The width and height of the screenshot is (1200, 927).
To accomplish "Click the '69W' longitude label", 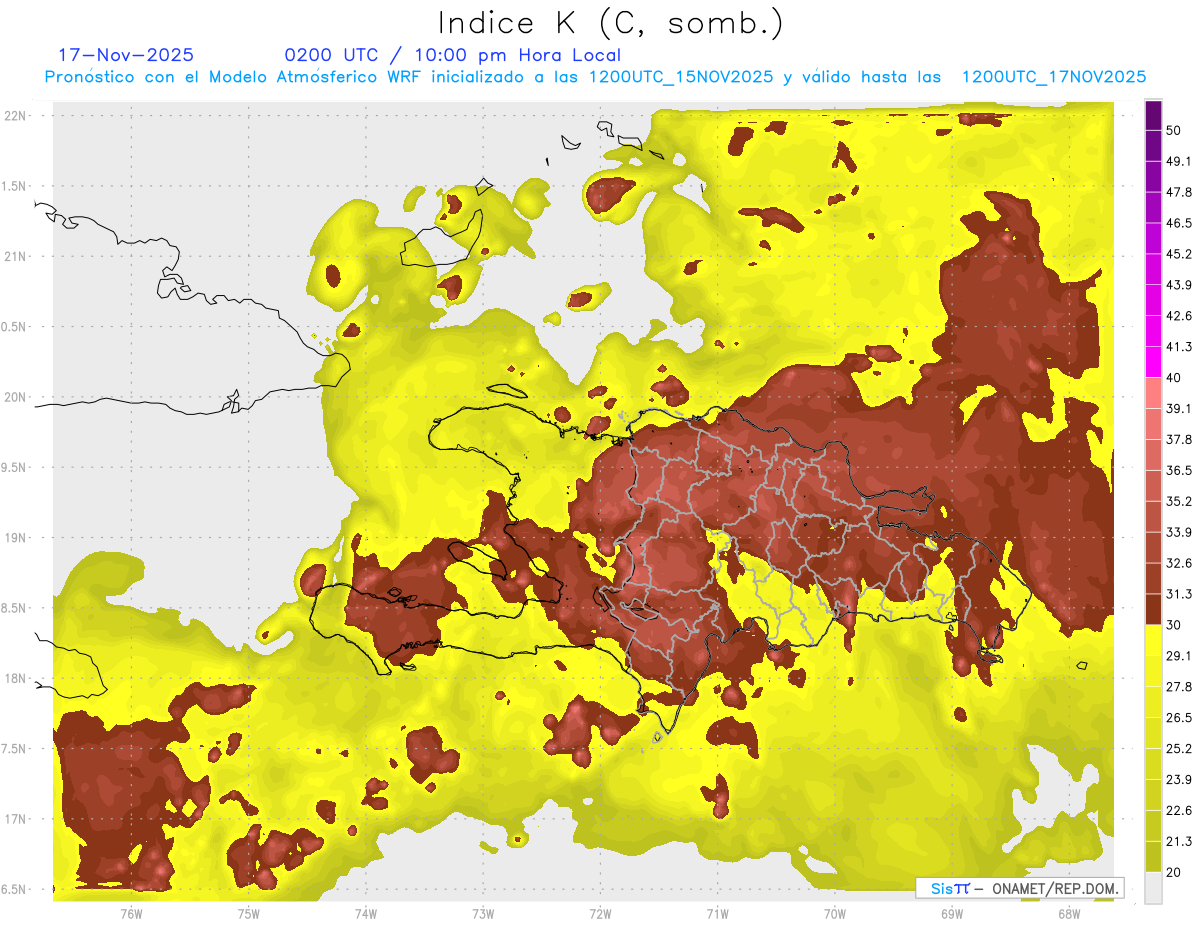I will [x=952, y=914].
